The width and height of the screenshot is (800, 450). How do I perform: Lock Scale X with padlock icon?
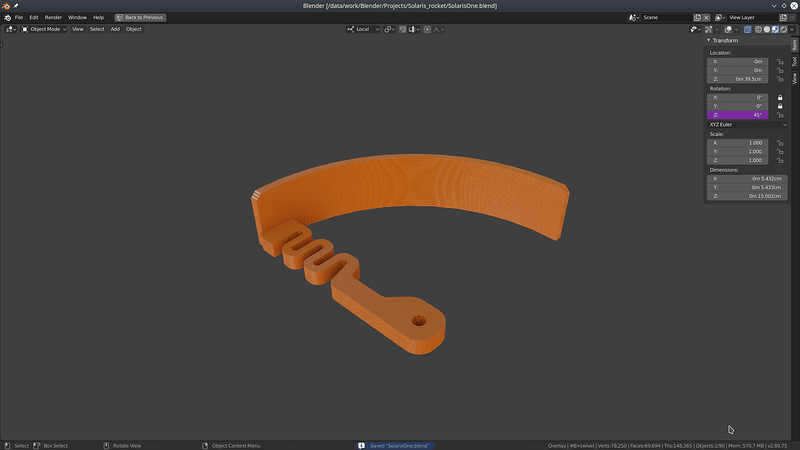coord(780,143)
